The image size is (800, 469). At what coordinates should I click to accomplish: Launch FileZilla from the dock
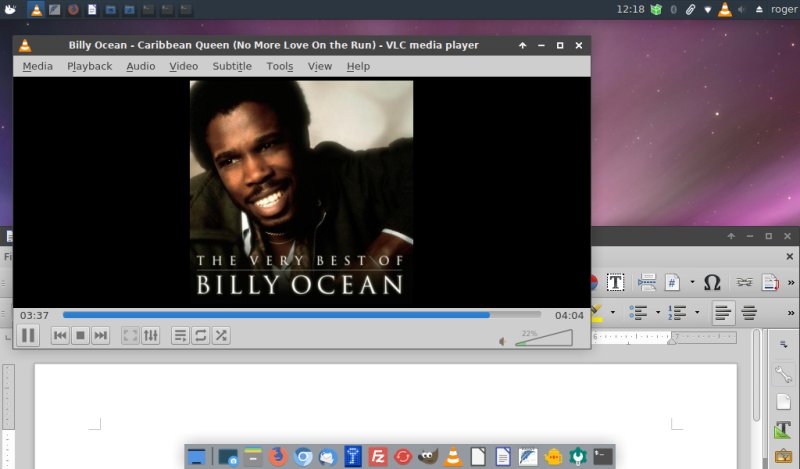coord(379,457)
